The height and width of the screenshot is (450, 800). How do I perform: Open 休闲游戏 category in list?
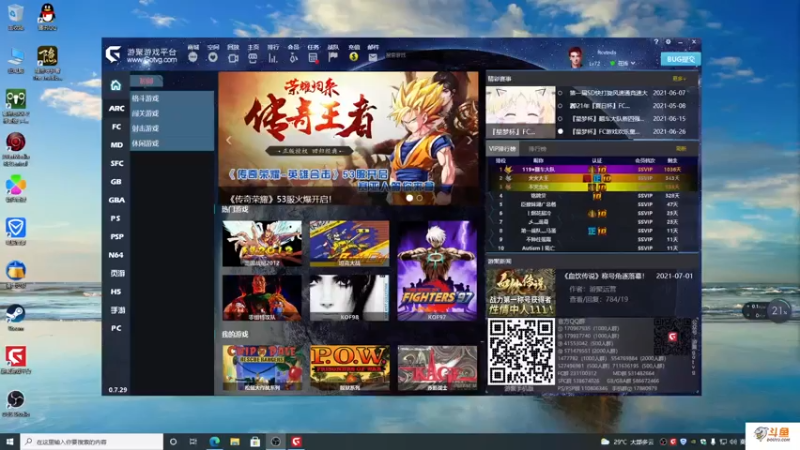171,144
